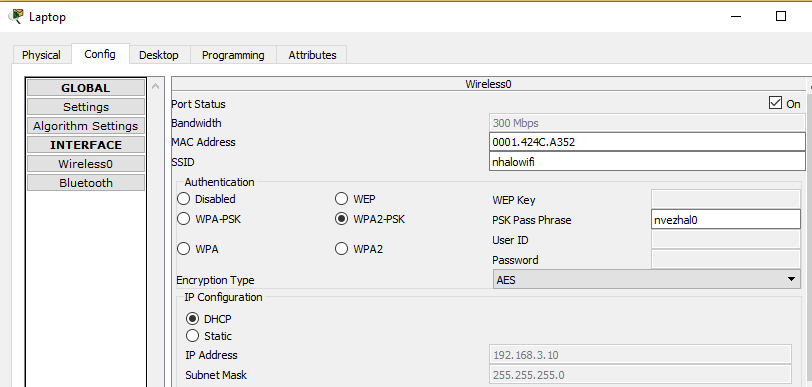
Task: Maximize the Laptop window
Action: pyautogui.click(x=781, y=17)
